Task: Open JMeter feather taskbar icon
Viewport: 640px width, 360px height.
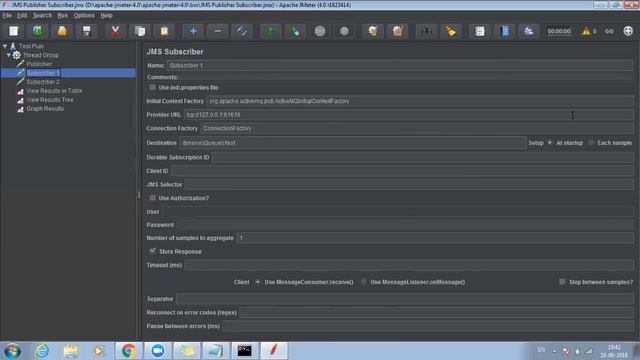Action: pos(274,351)
